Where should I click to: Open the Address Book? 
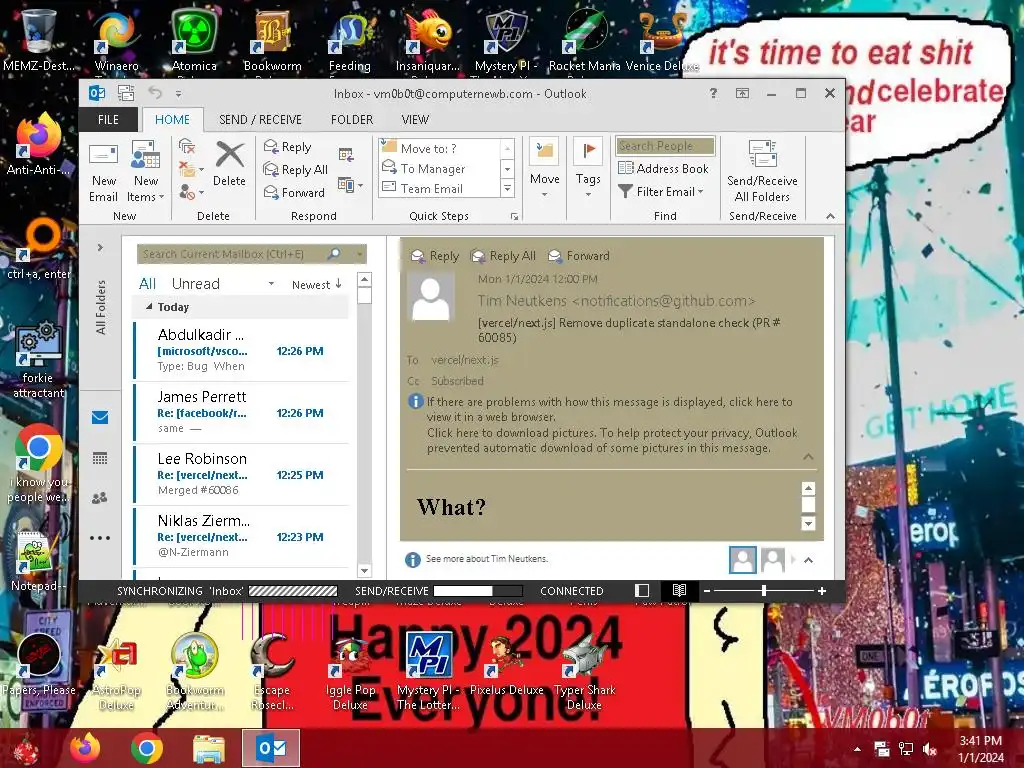point(664,168)
